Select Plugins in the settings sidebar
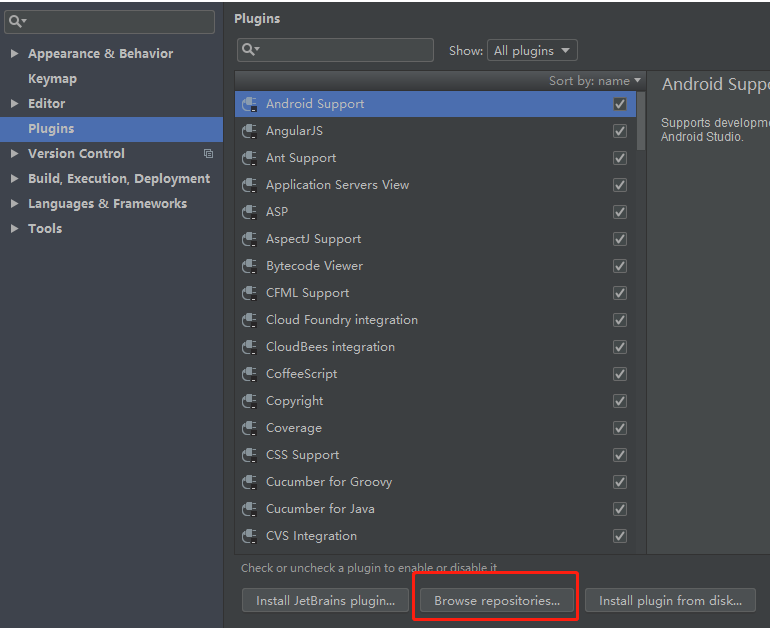 coord(51,129)
